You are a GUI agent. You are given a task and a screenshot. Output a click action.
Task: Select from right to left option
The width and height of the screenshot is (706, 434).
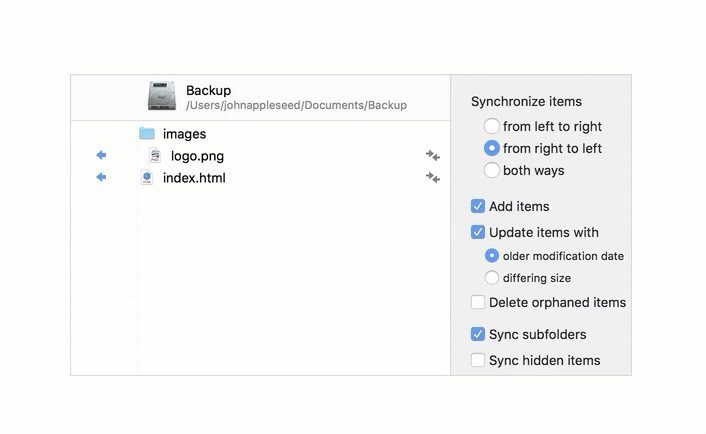pos(491,148)
